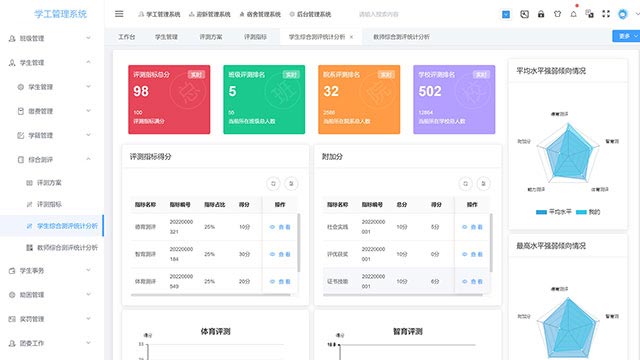Screen dimensions: 640x360
Task: Click the green 班级评测排名 card
Action: 264,99
